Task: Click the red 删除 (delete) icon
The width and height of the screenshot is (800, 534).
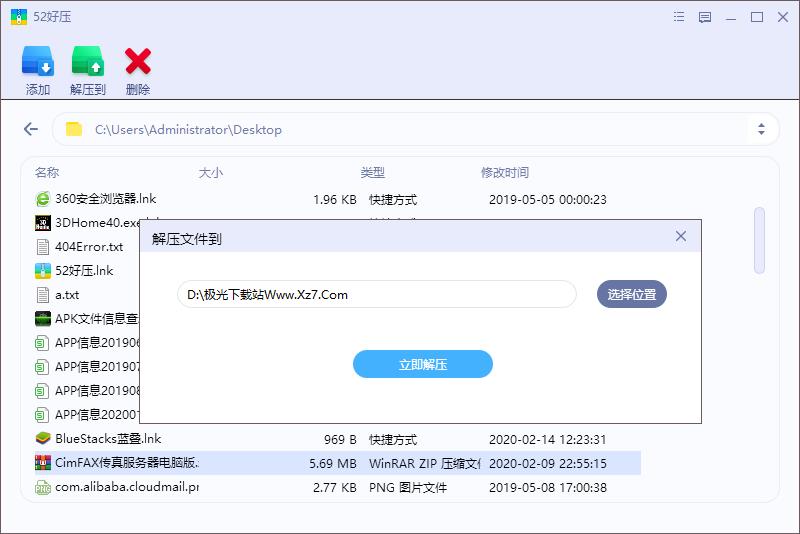Action: pyautogui.click(x=138, y=61)
